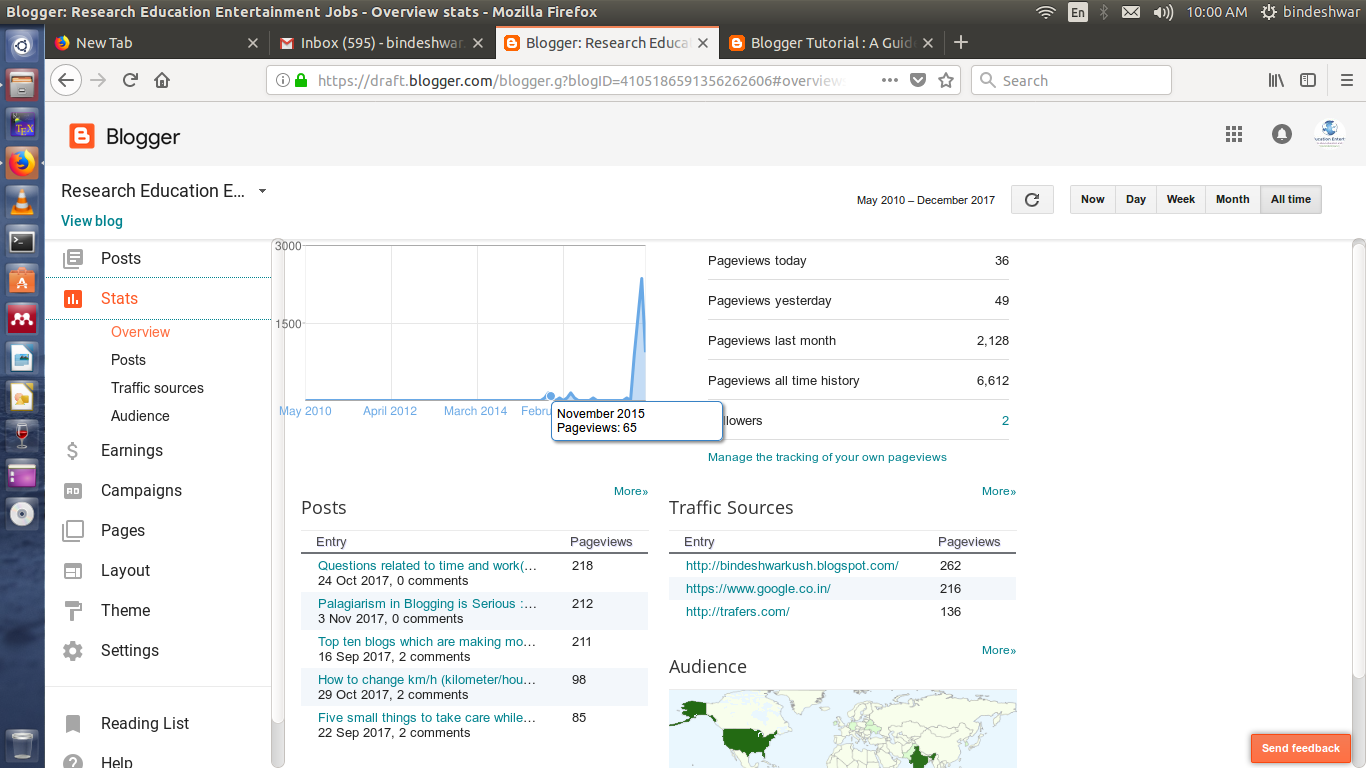The width and height of the screenshot is (1366, 768).
Task: Show site information via the lock icon
Action: [301, 81]
